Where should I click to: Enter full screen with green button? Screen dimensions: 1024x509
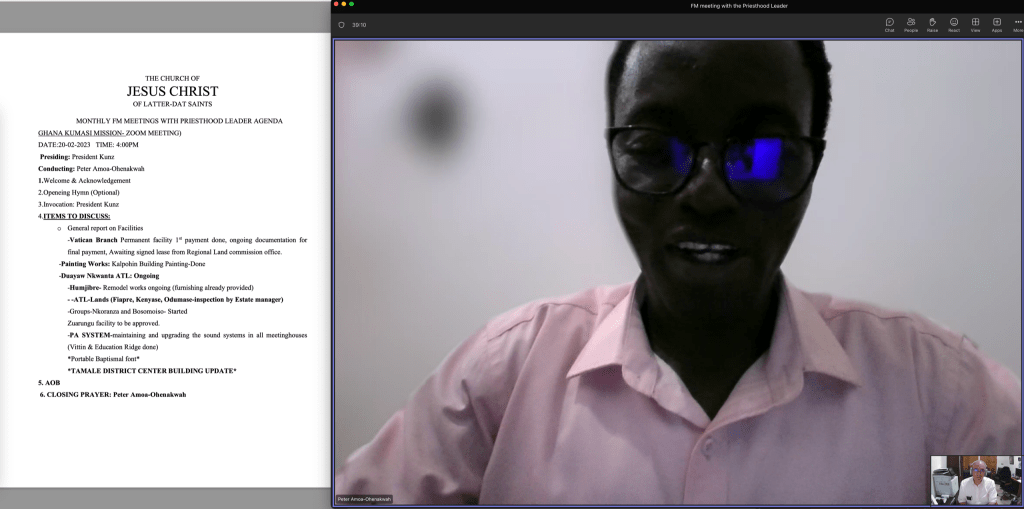tap(352, 5)
